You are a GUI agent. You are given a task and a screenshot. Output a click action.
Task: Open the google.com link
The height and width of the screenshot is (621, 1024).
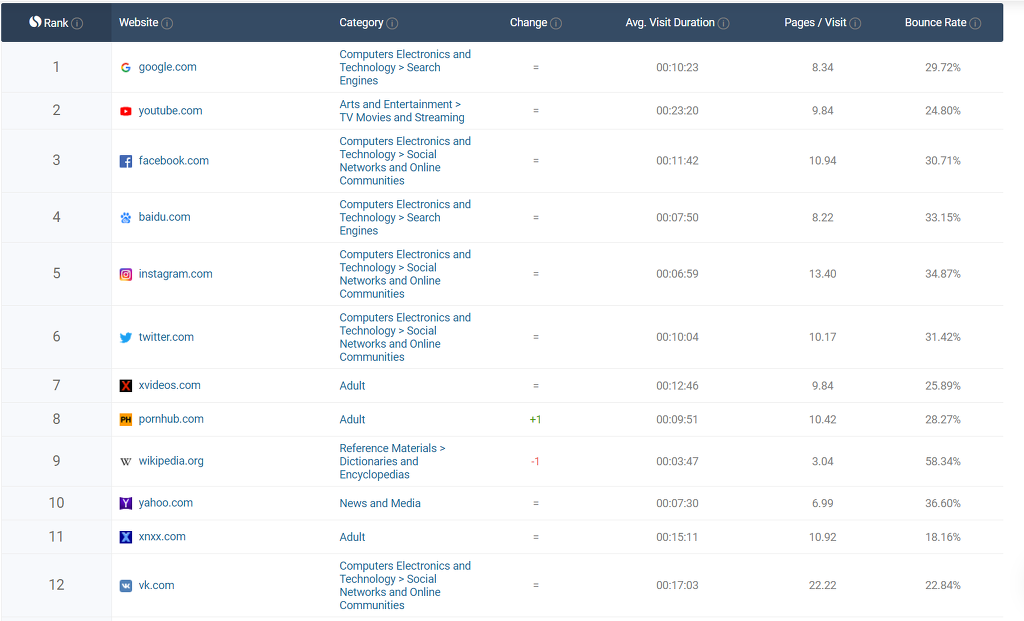pyautogui.click(x=167, y=67)
